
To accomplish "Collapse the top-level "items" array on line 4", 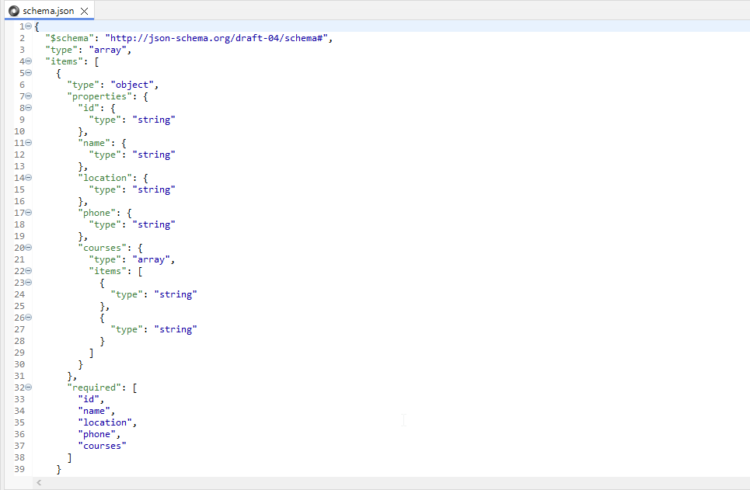I will [x=28, y=61].
